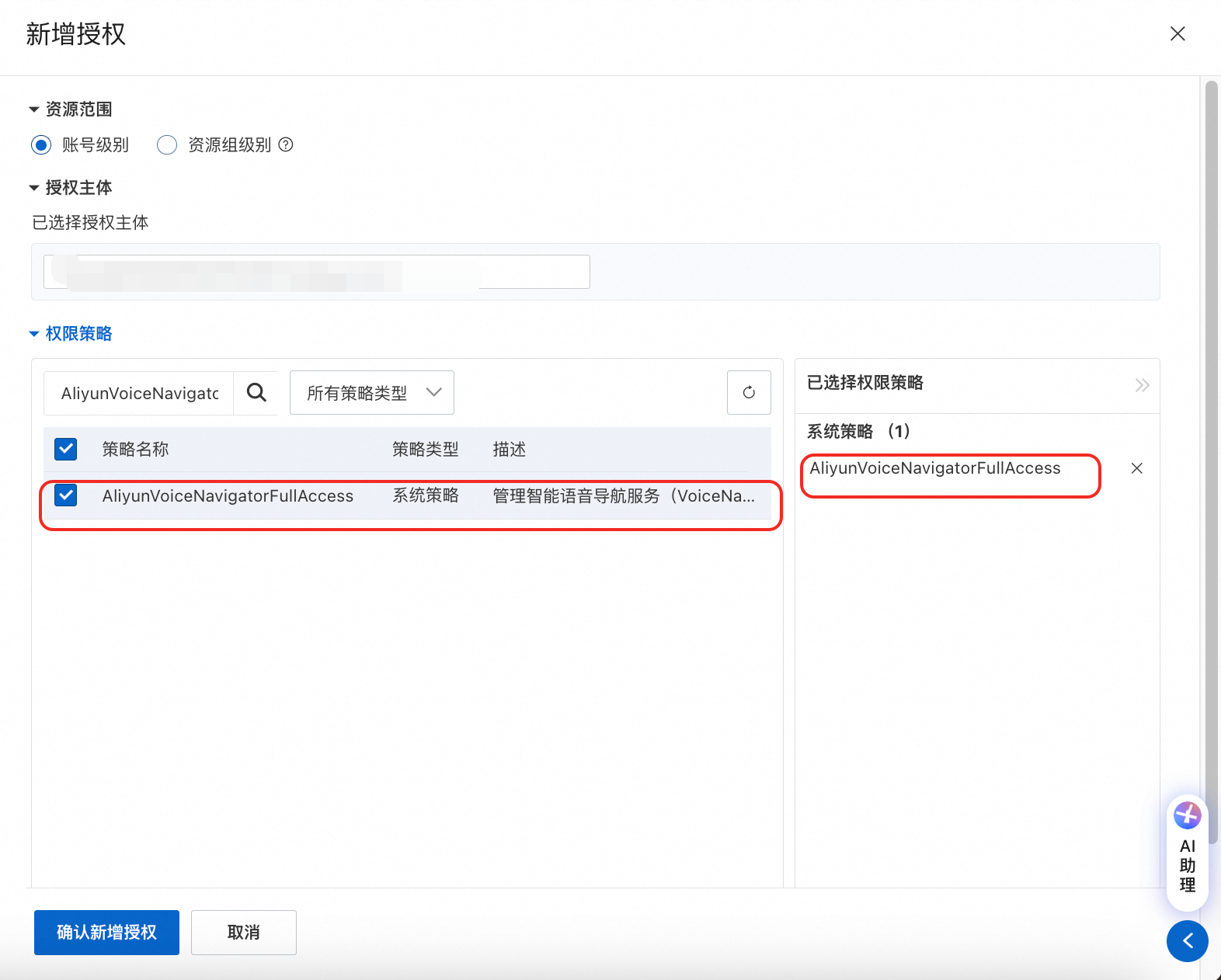This screenshot has height=980, width=1221.
Task: Click the help icon next to 资源组级别
Action: tap(286, 144)
